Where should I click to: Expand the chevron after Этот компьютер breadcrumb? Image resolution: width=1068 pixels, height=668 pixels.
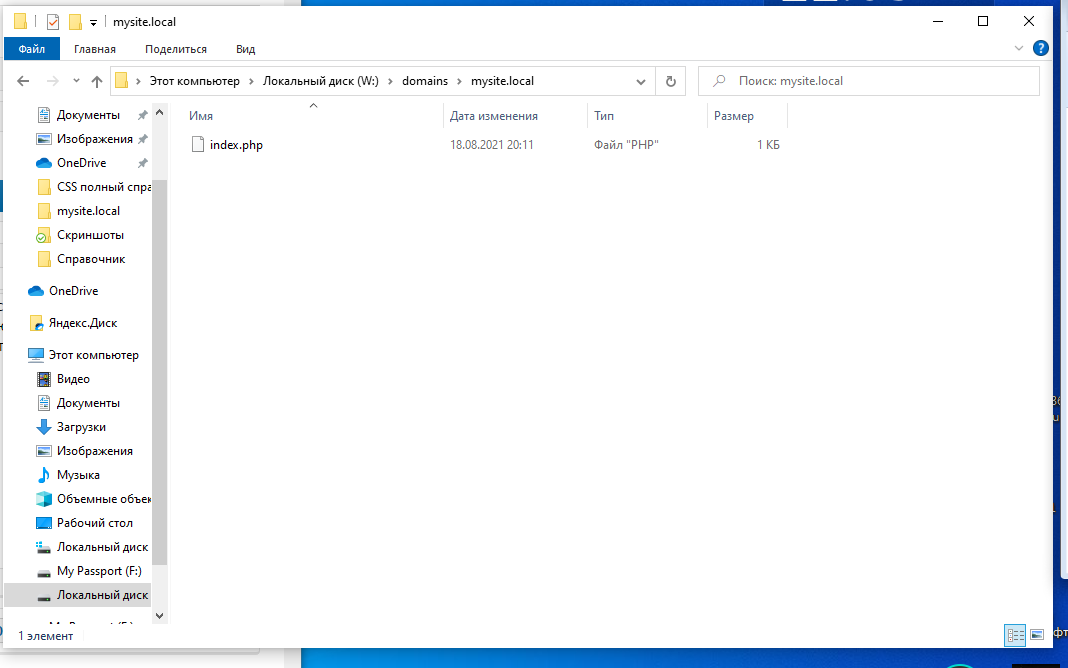251,81
